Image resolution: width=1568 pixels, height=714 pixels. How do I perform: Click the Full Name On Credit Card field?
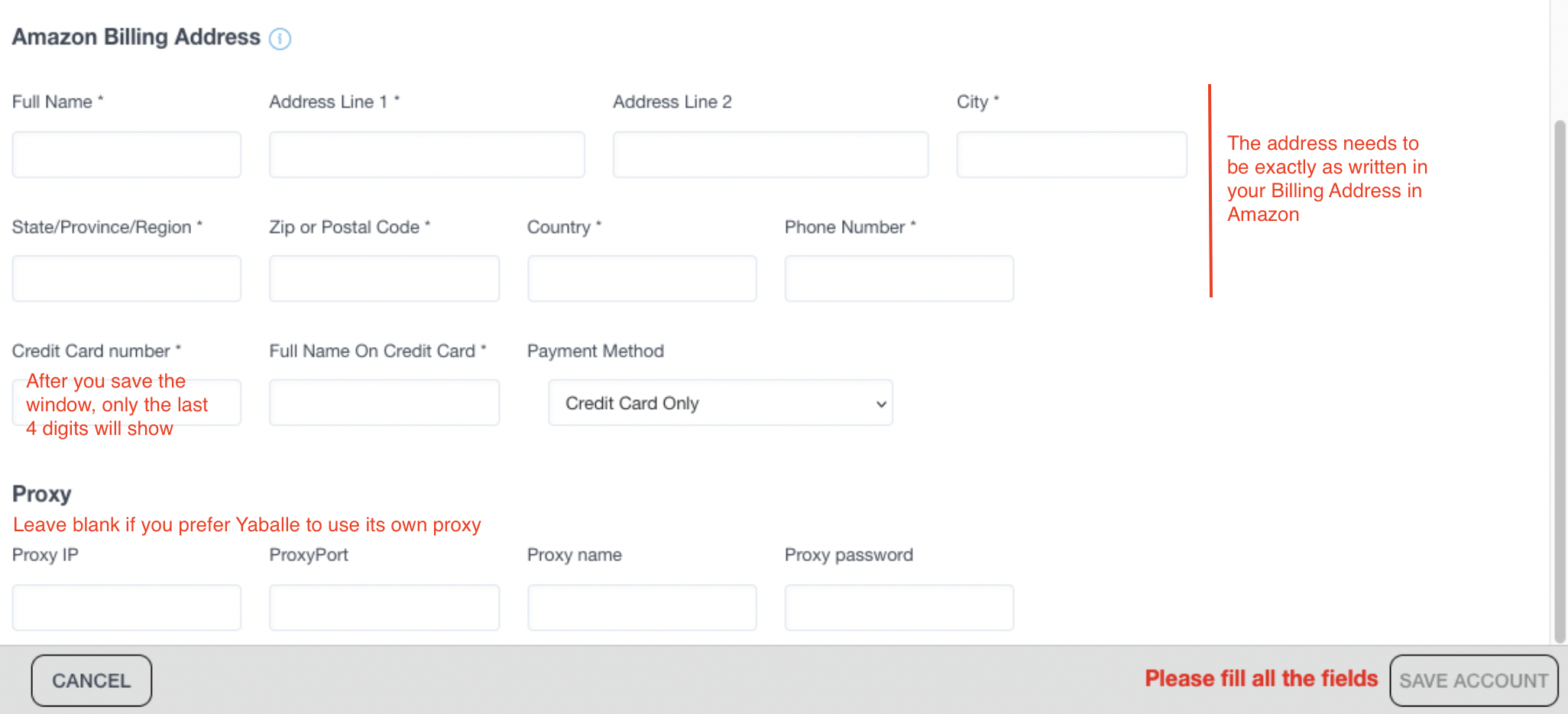[x=384, y=403]
